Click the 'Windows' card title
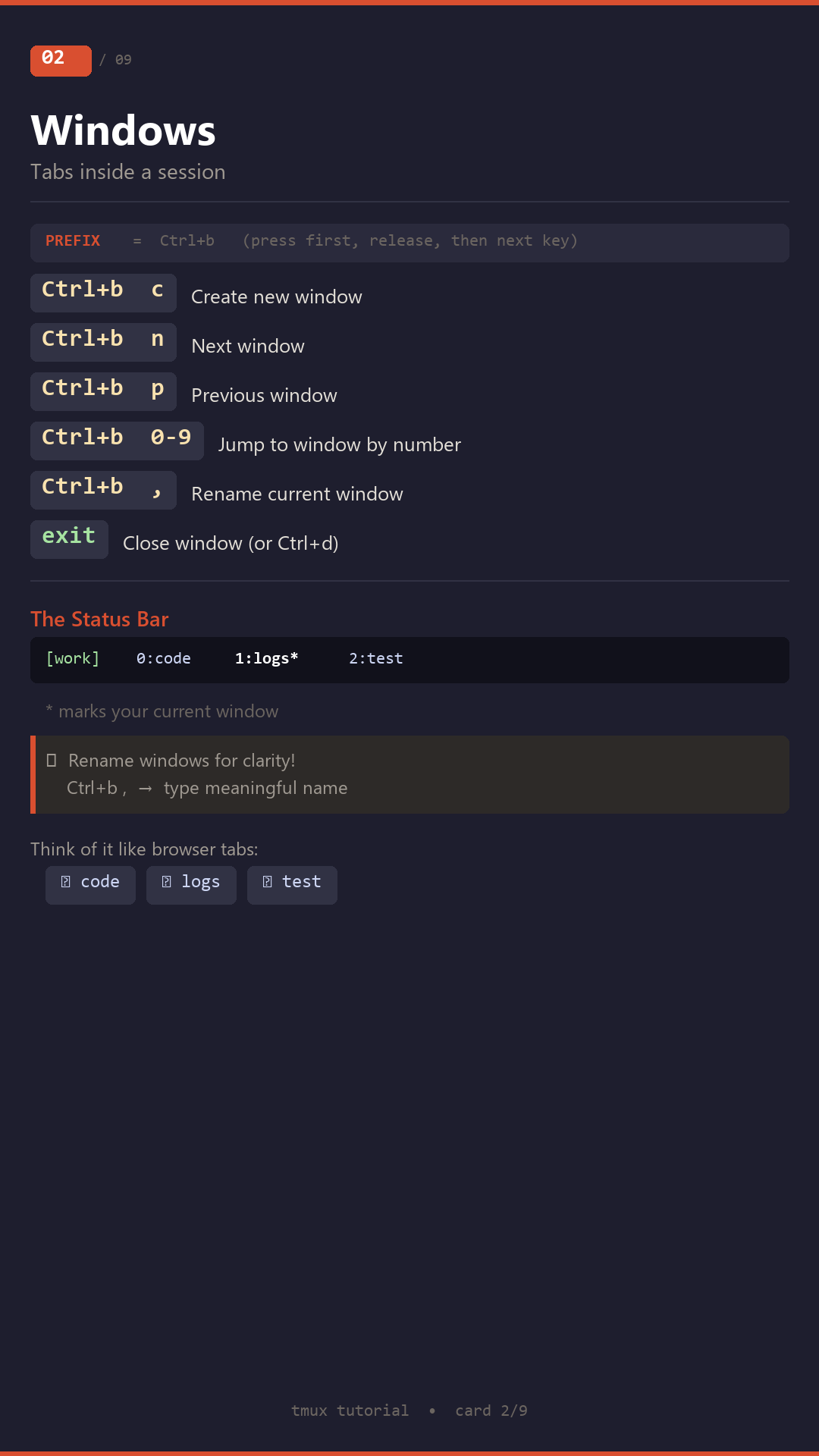 (x=124, y=130)
